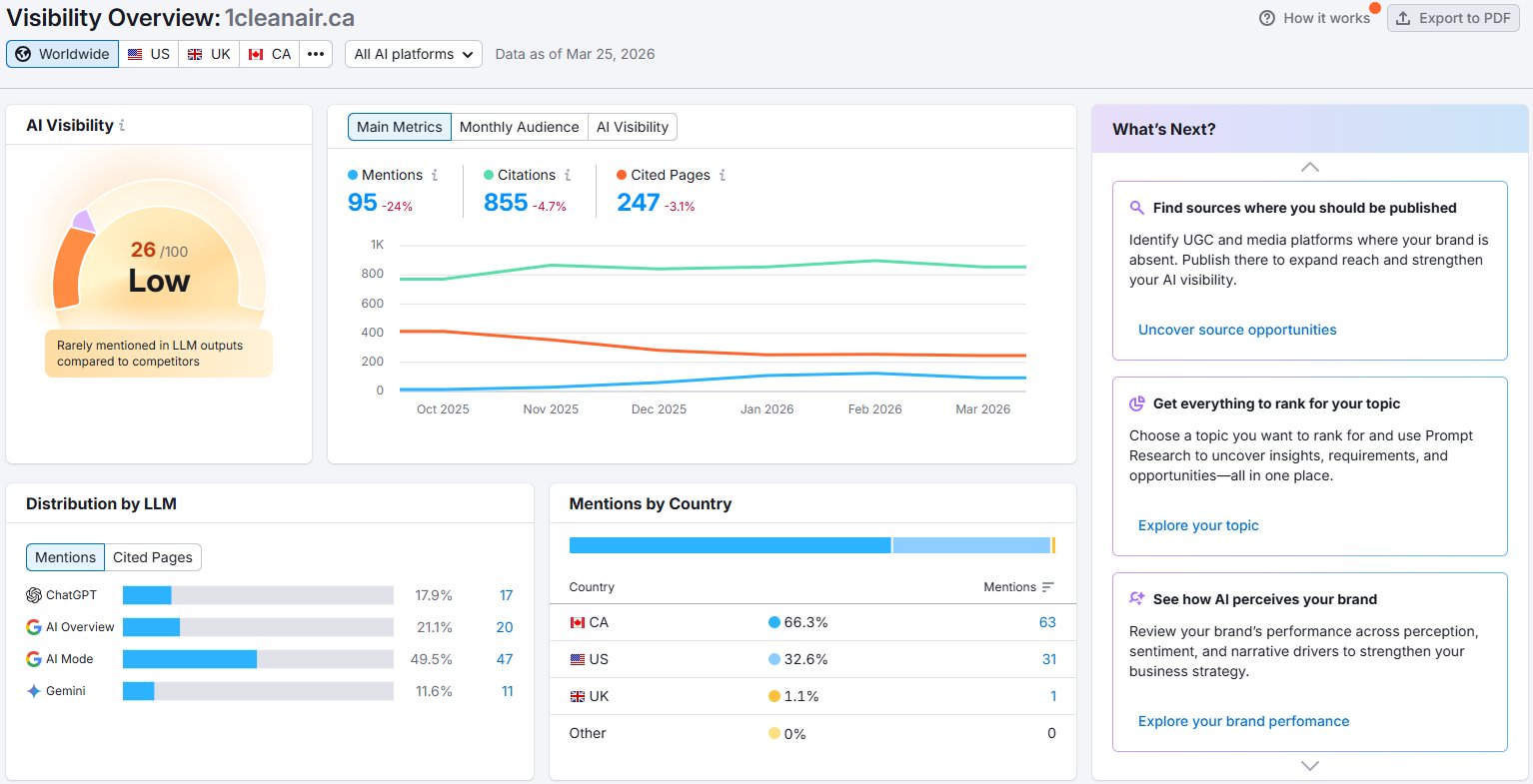The image size is (1533, 784).
Task: Click the sparkle person icon in brand card
Action: click(1136, 599)
